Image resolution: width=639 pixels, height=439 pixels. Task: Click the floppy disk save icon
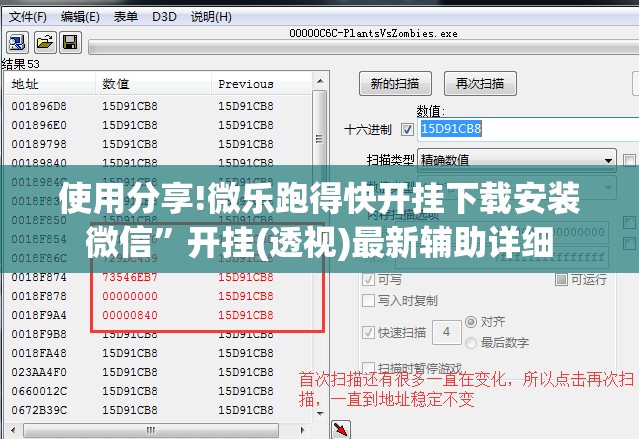point(70,42)
